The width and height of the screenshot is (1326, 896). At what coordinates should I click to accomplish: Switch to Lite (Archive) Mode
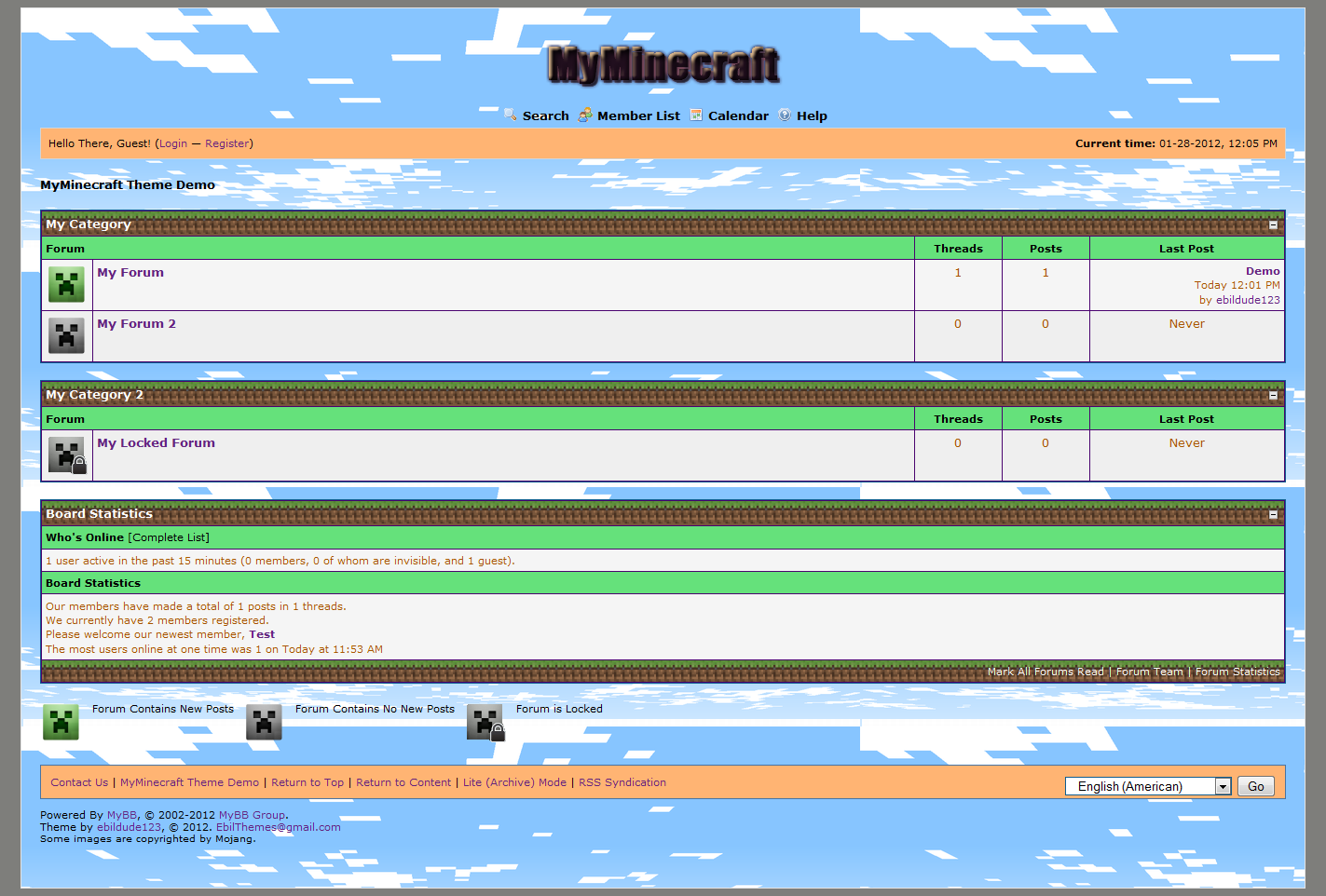pyautogui.click(x=514, y=782)
